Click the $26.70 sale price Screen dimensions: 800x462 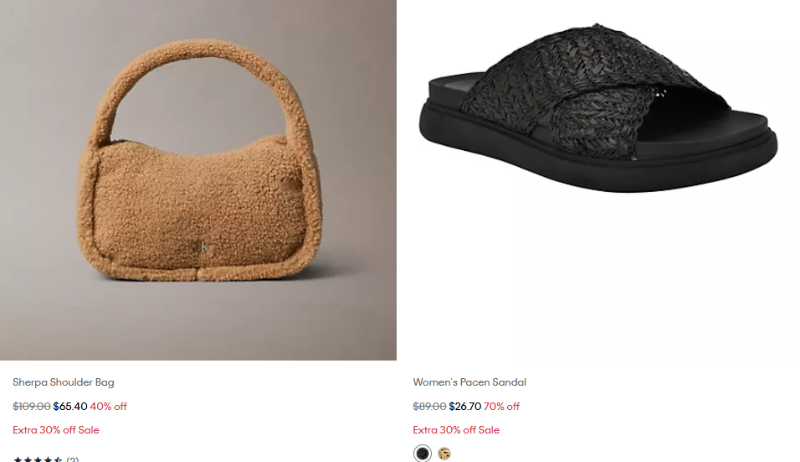click(x=465, y=406)
